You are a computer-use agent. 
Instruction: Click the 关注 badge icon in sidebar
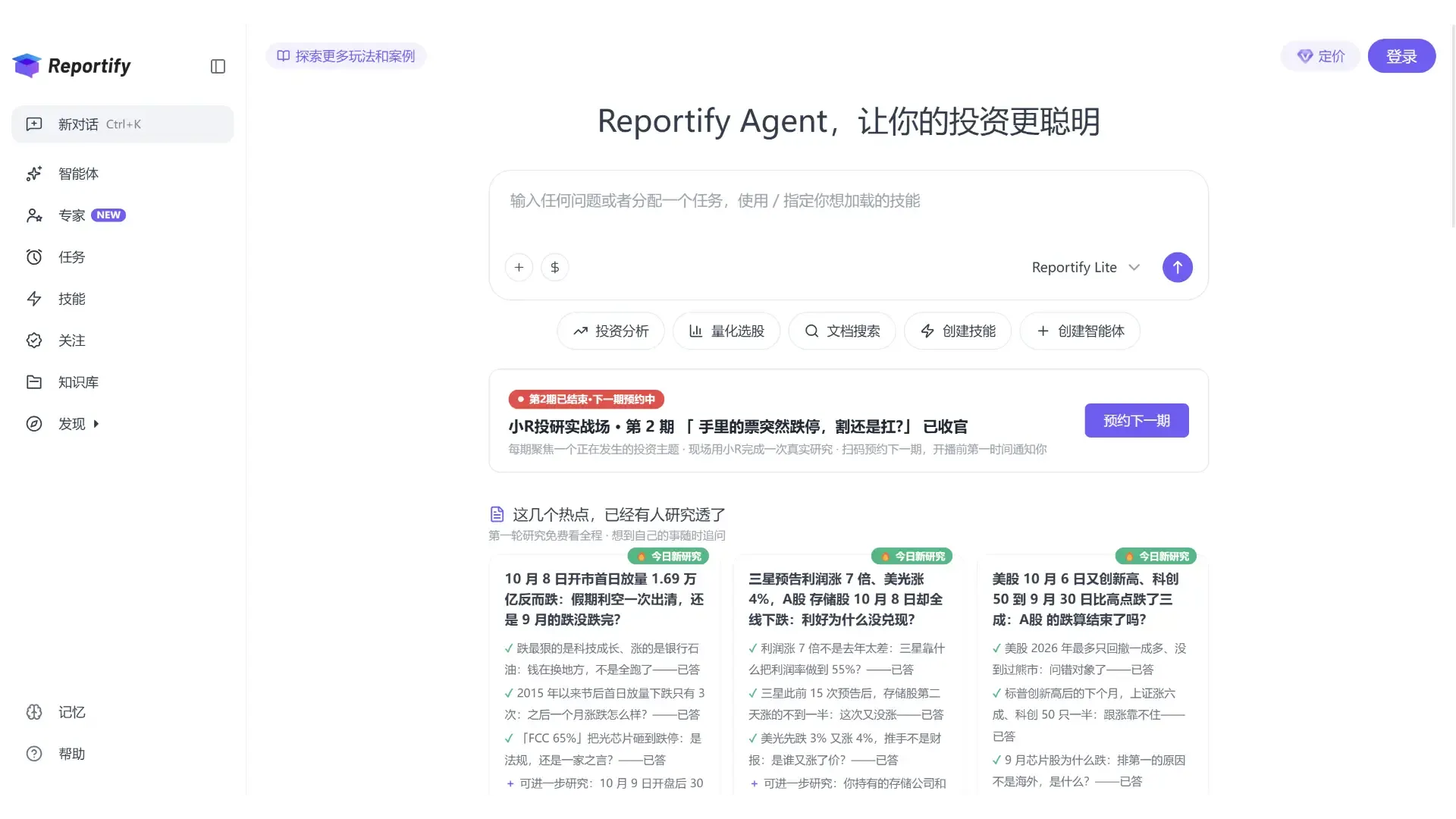[34, 340]
